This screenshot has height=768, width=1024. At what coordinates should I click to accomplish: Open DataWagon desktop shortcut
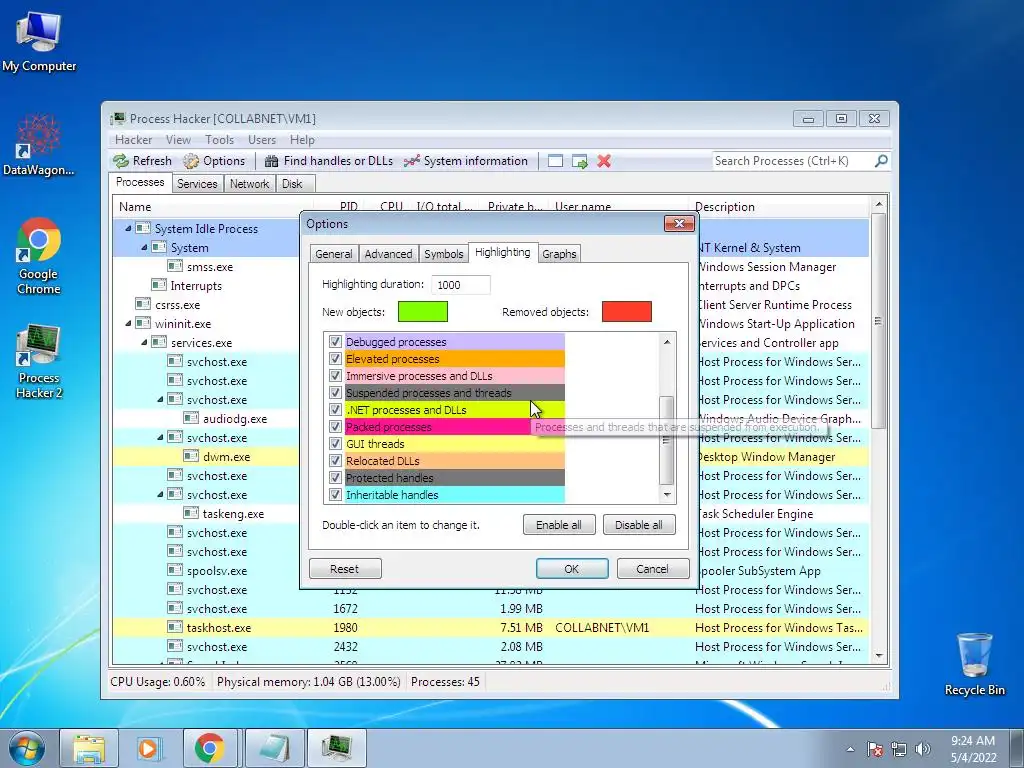coord(39,145)
